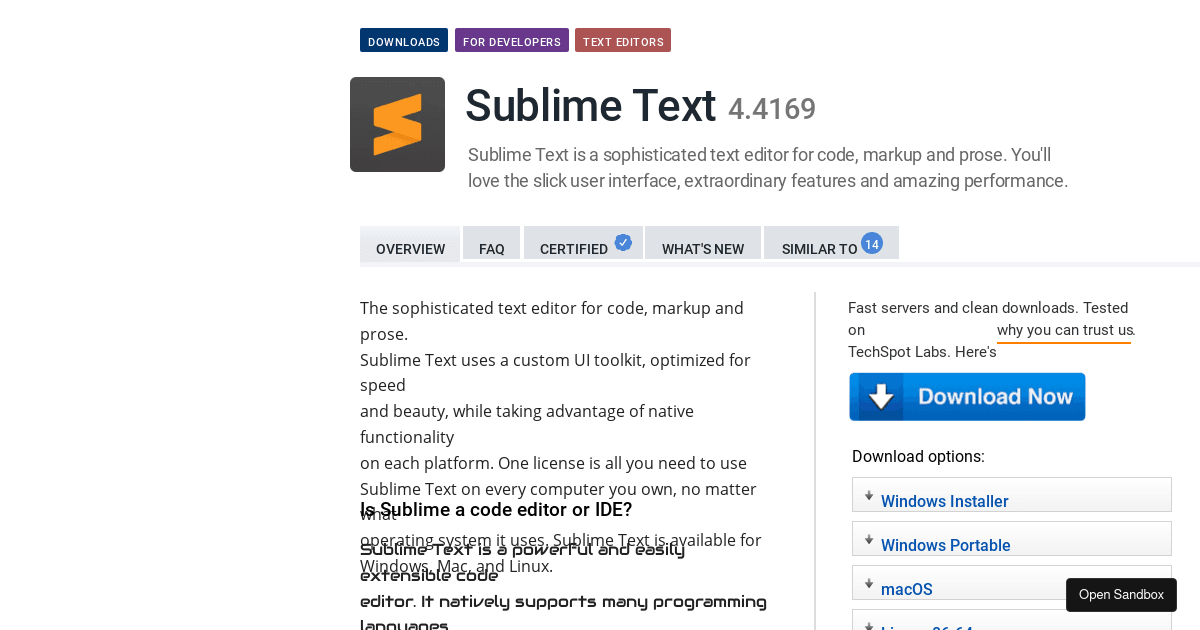
Task: Click the arrow icon beside macOS
Action: tap(869, 584)
